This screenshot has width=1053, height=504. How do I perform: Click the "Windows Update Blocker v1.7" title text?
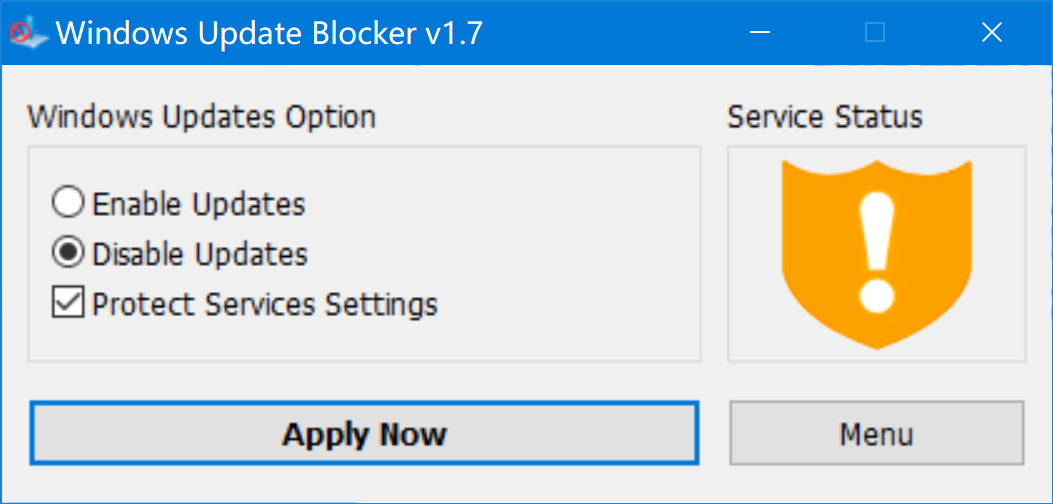pos(270,33)
